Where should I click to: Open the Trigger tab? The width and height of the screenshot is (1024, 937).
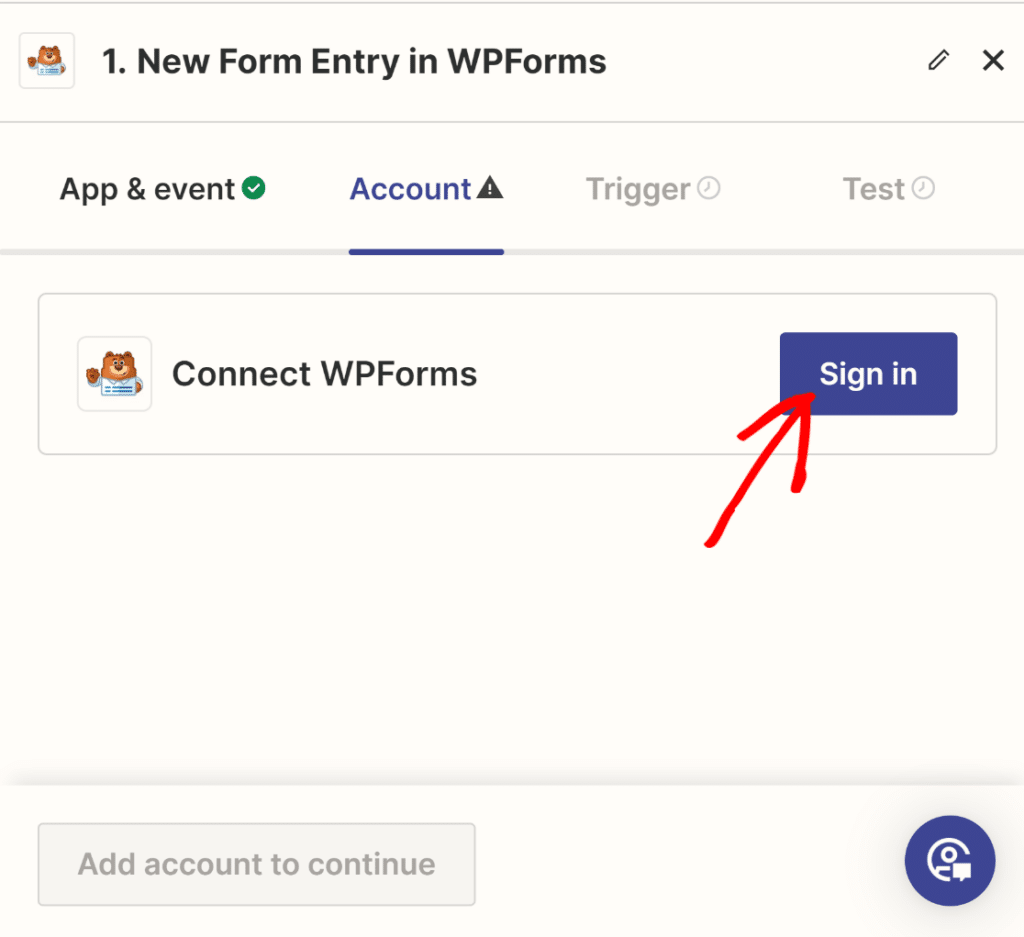tap(638, 188)
